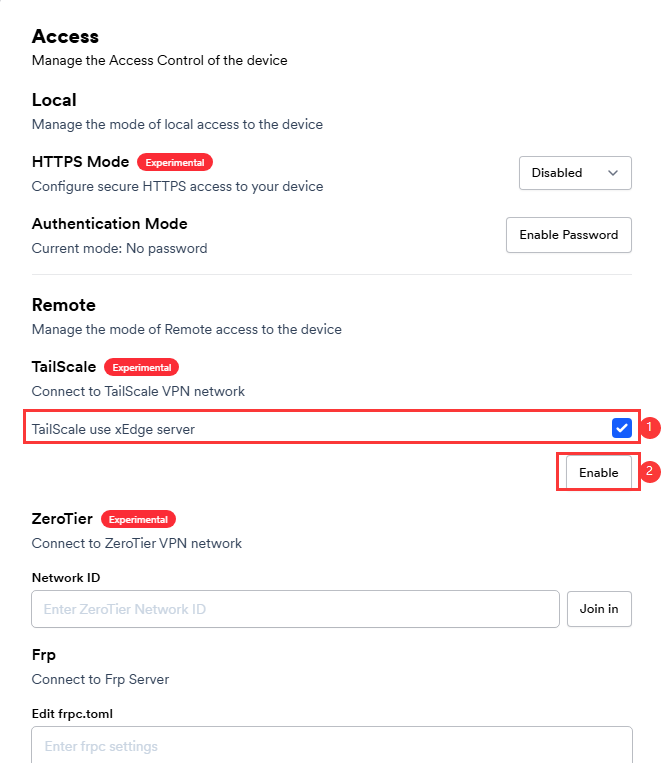The width and height of the screenshot is (661, 763).
Task: Click the Experimental badge beside HTTPS Mode
Action: tap(175, 162)
